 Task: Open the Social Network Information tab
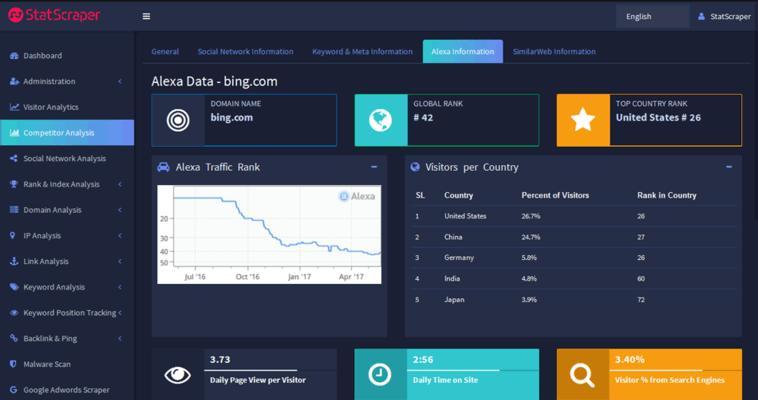(x=245, y=51)
